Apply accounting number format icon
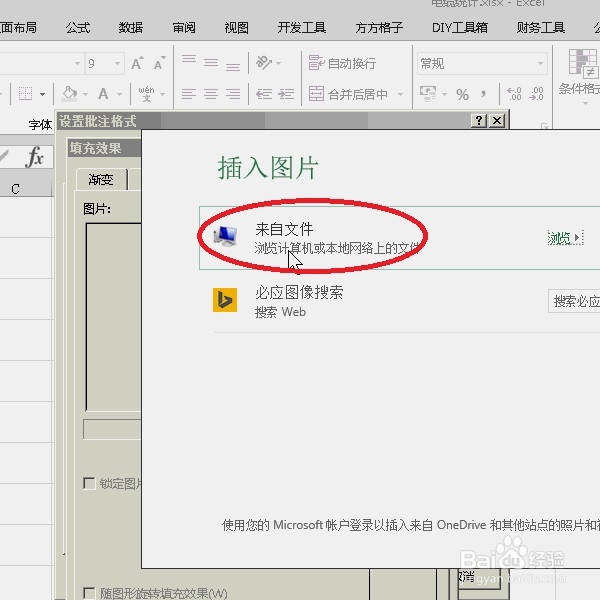Image resolution: width=600 pixels, height=600 pixels. [428, 94]
